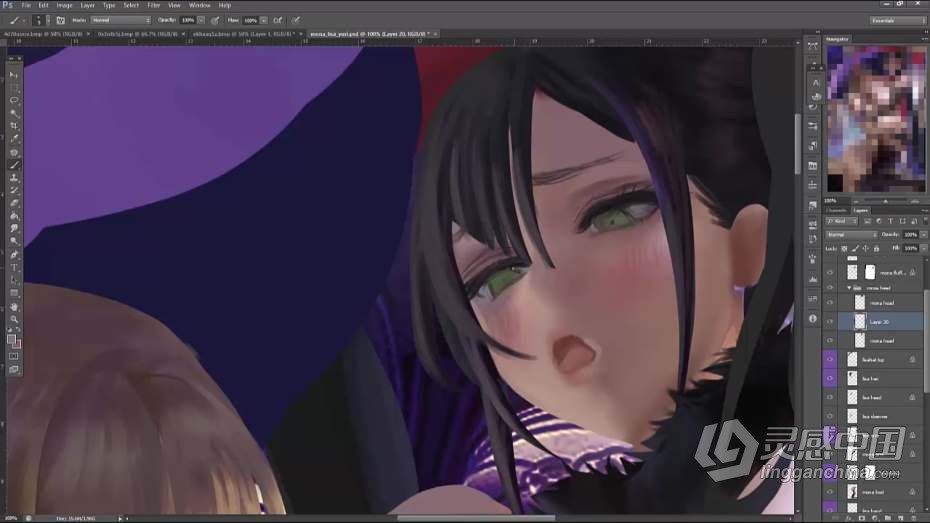Select the Horizontal Type tool
The image size is (930, 523).
pyautogui.click(x=14, y=268)
